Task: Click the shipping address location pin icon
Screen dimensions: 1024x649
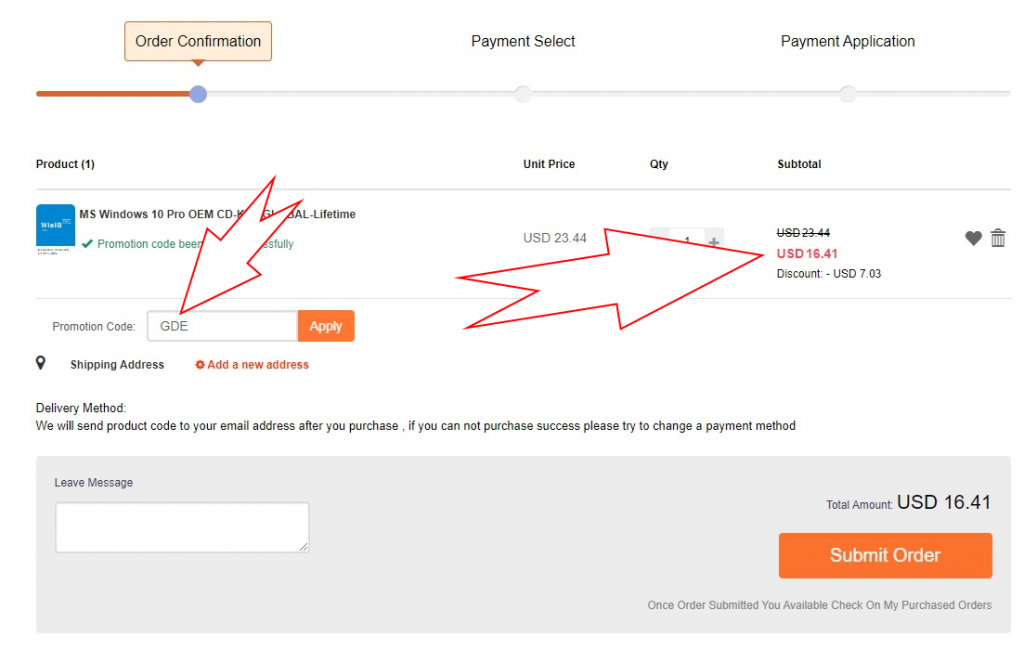Action: coord(41,363)
